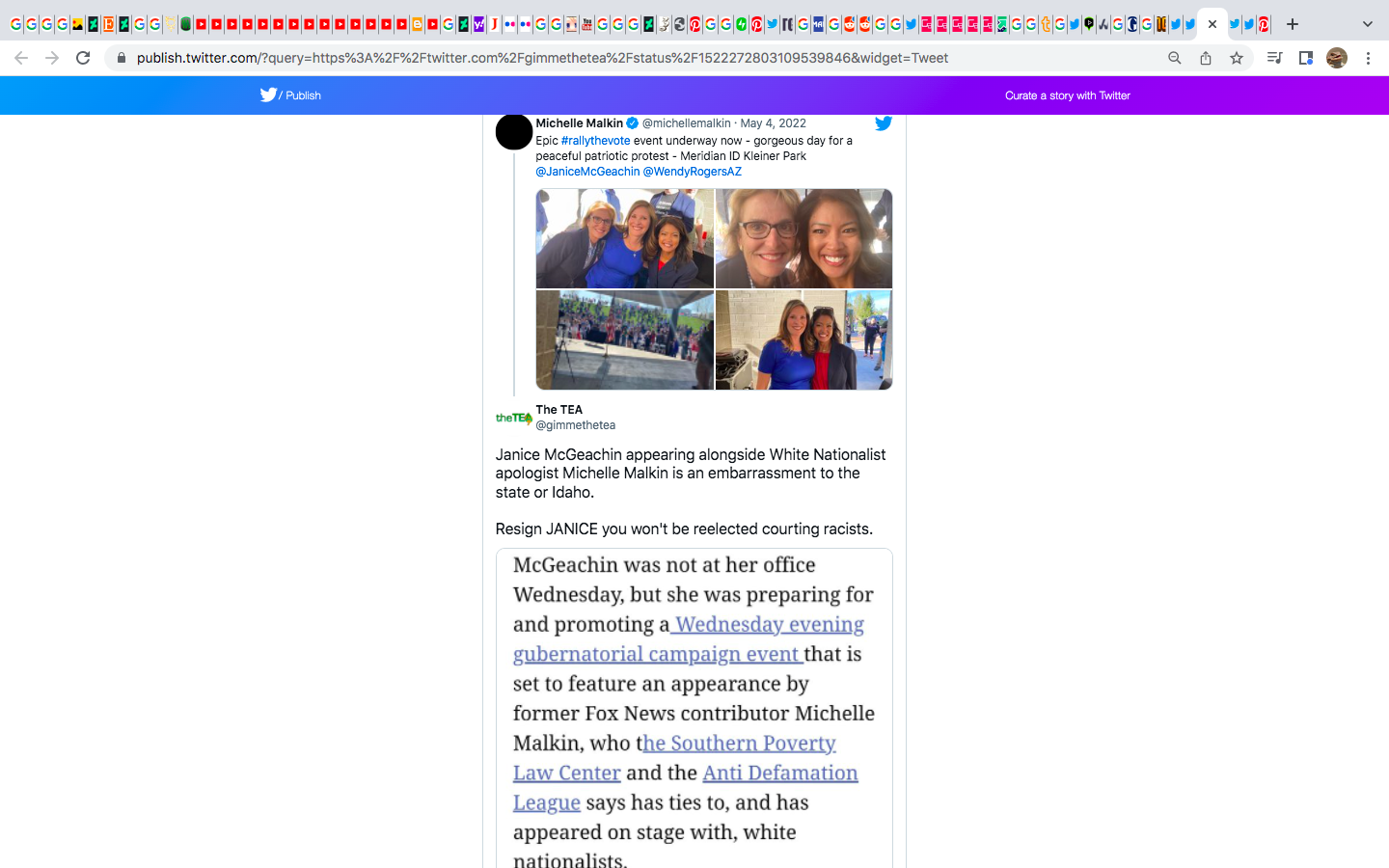Open the share page icon in address bar
Viewport: 1389px width, 868px height.
tap(1206, 58)
